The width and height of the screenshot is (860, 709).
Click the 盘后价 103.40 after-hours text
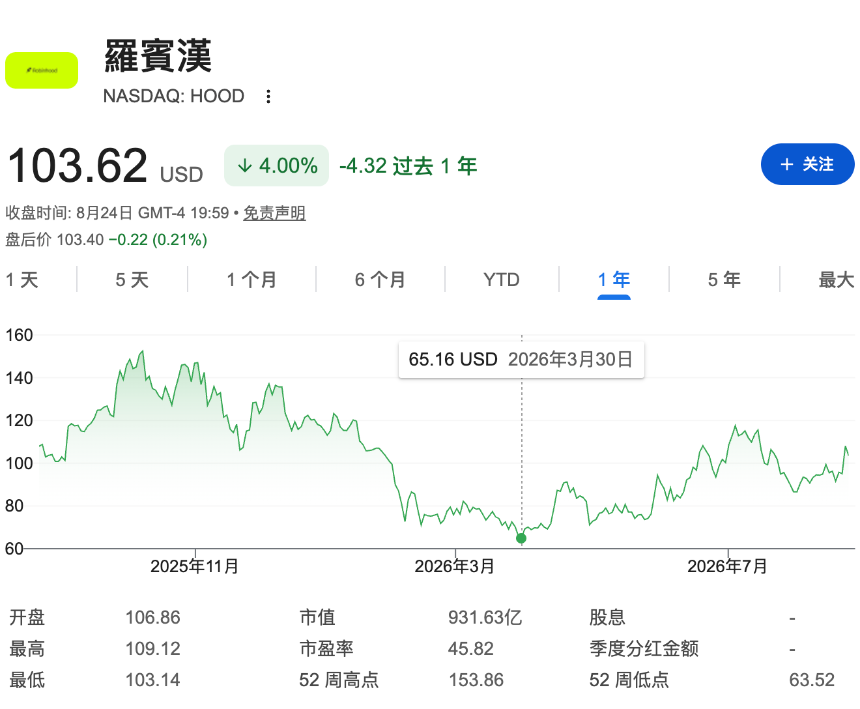coord(55,240)
